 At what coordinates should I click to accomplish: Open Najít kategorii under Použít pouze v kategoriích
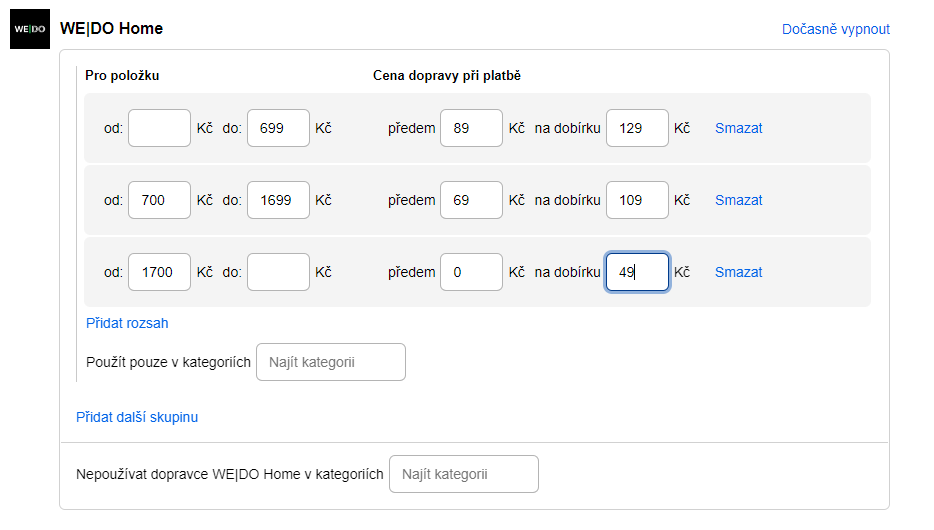331,362
